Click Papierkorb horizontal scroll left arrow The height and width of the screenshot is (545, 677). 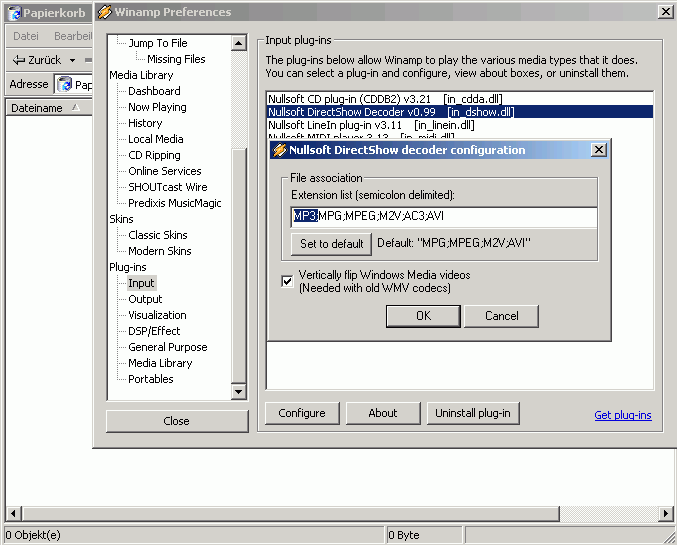coord(13,513)
